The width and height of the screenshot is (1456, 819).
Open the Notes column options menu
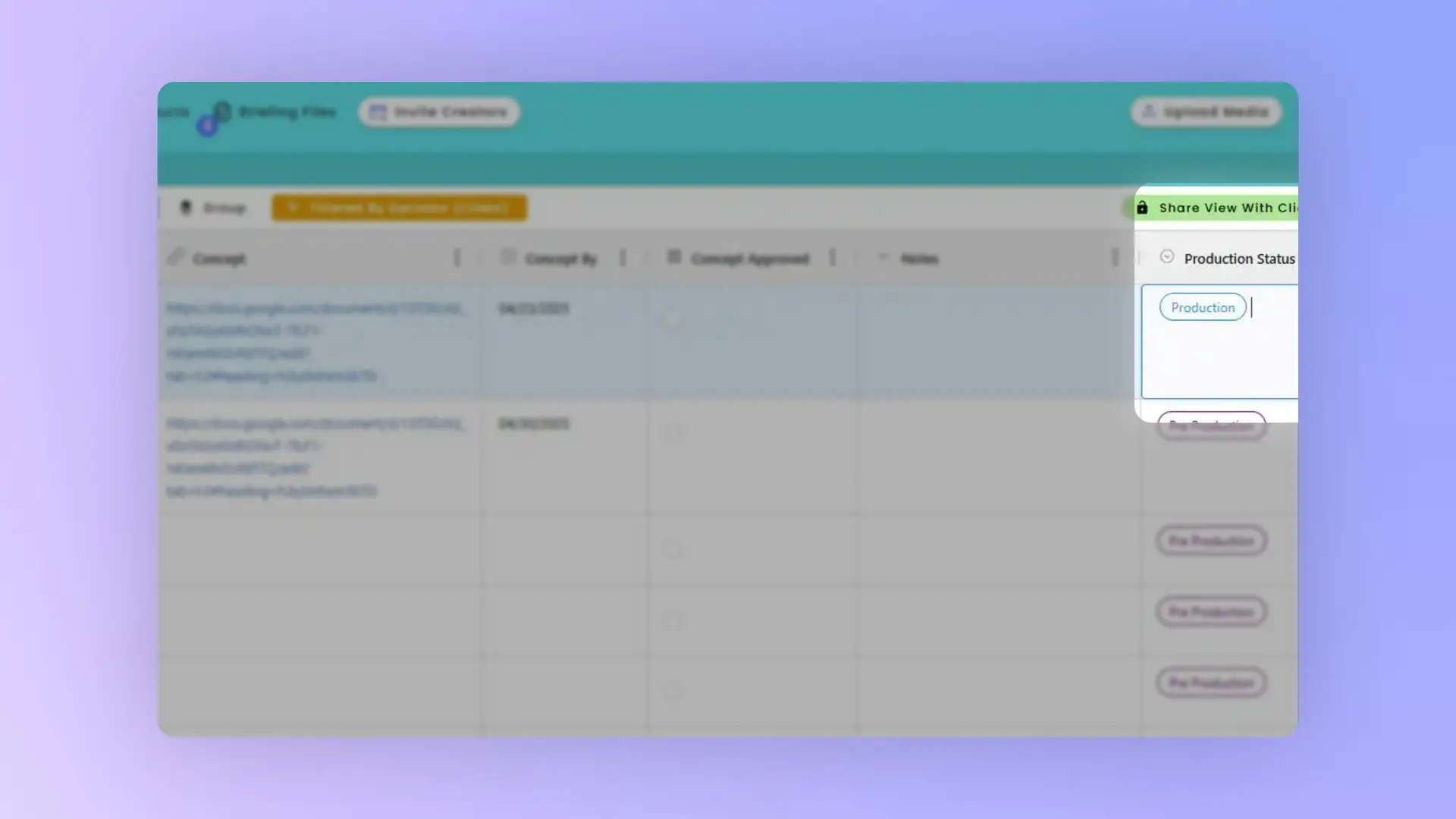pyautogui.click(x=1114, y=258)
